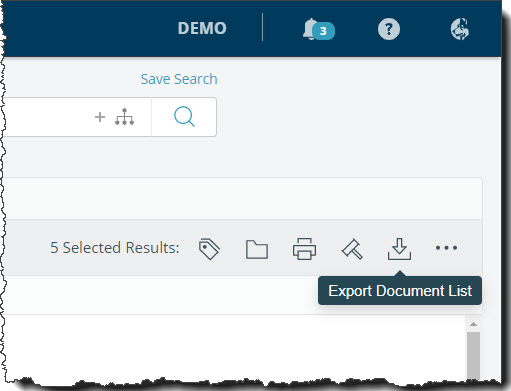511x391 pixels.
Task: Run search with magnifying glass button
Action: 184,117
